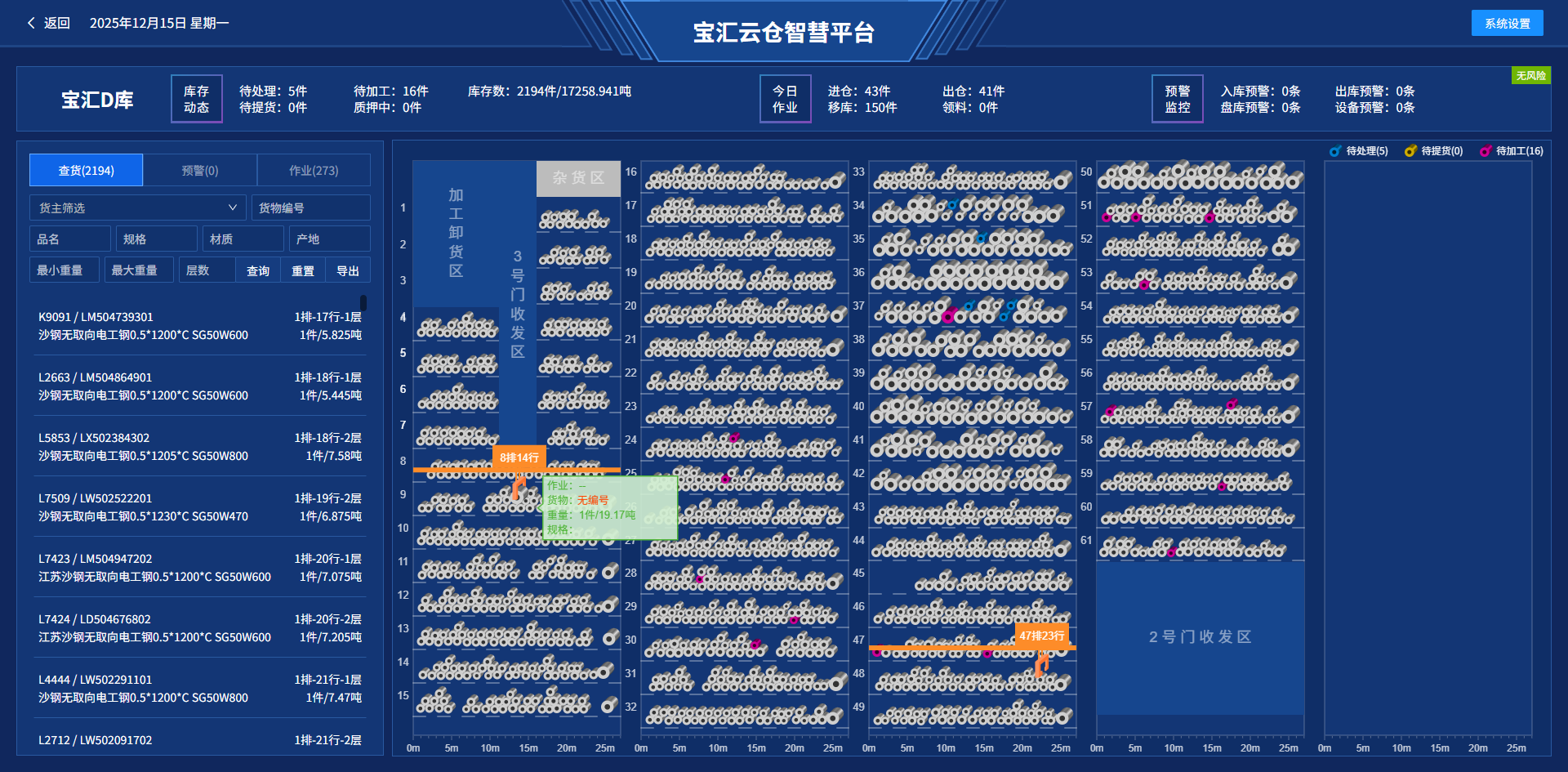
Task: Select the K9091 / LM504739301 list entry
Action: 199,326
